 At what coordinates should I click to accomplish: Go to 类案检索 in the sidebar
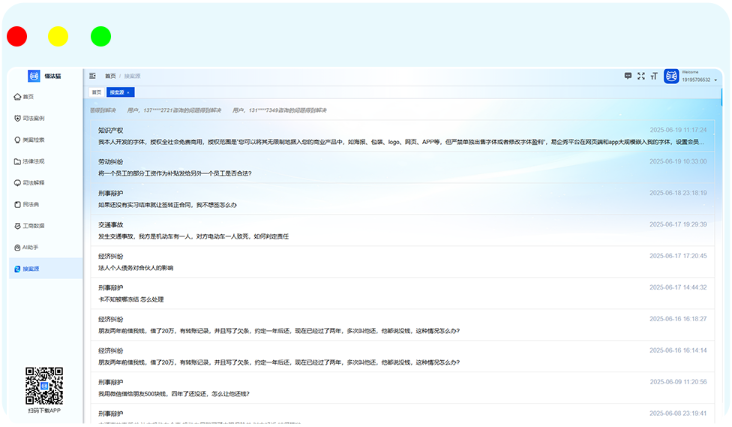tap(33, 140)
